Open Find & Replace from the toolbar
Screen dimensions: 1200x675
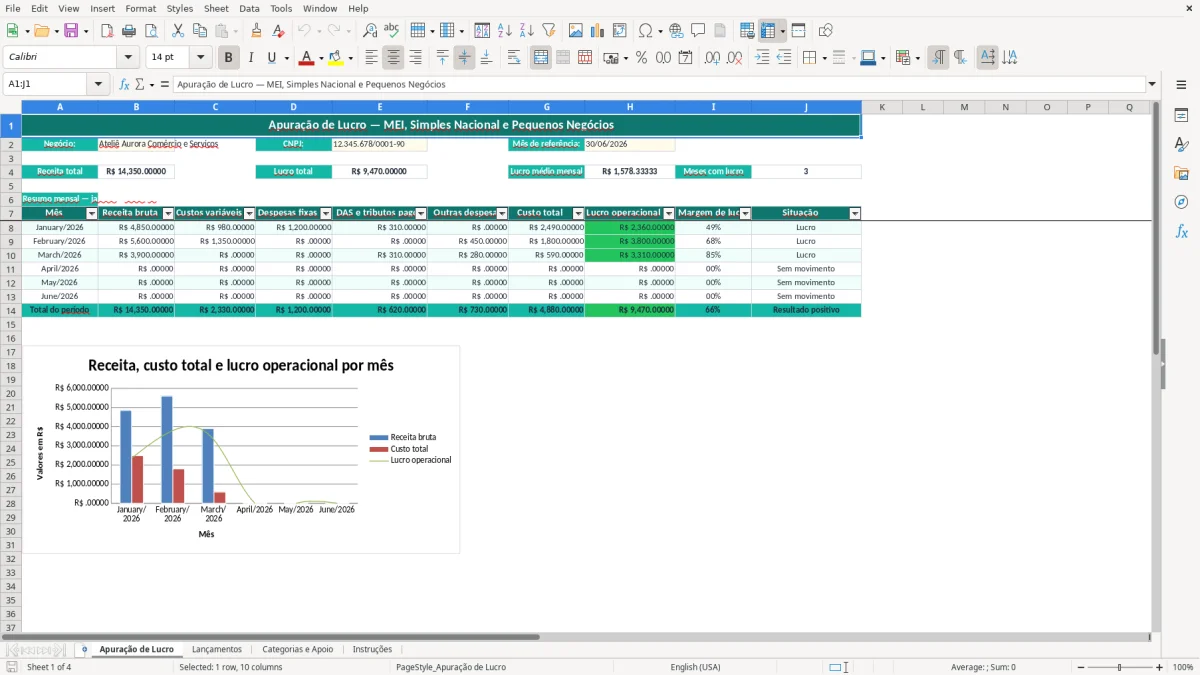click(x=370, y=31)
